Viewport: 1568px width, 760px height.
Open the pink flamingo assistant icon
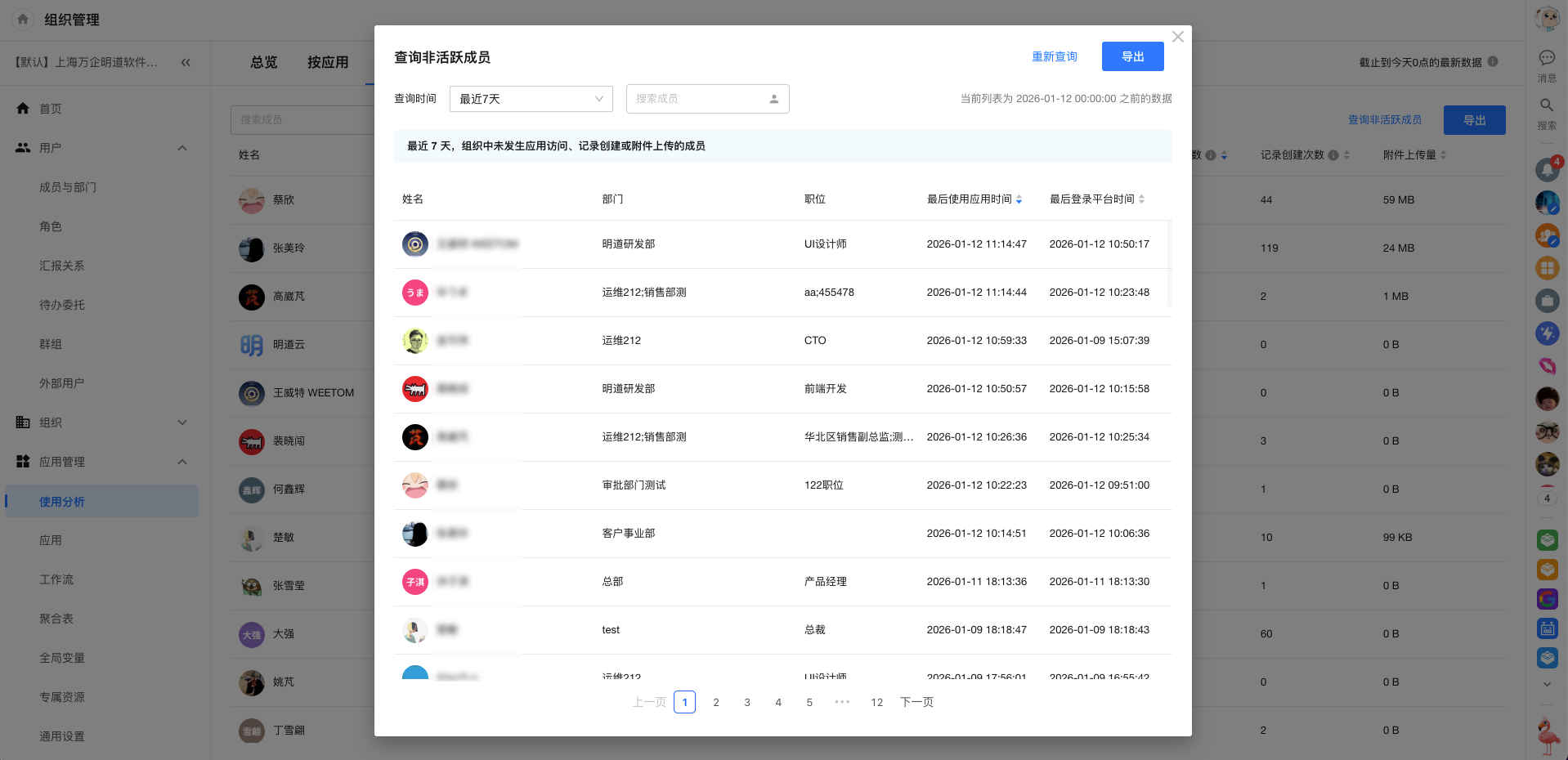(1547, 735)
